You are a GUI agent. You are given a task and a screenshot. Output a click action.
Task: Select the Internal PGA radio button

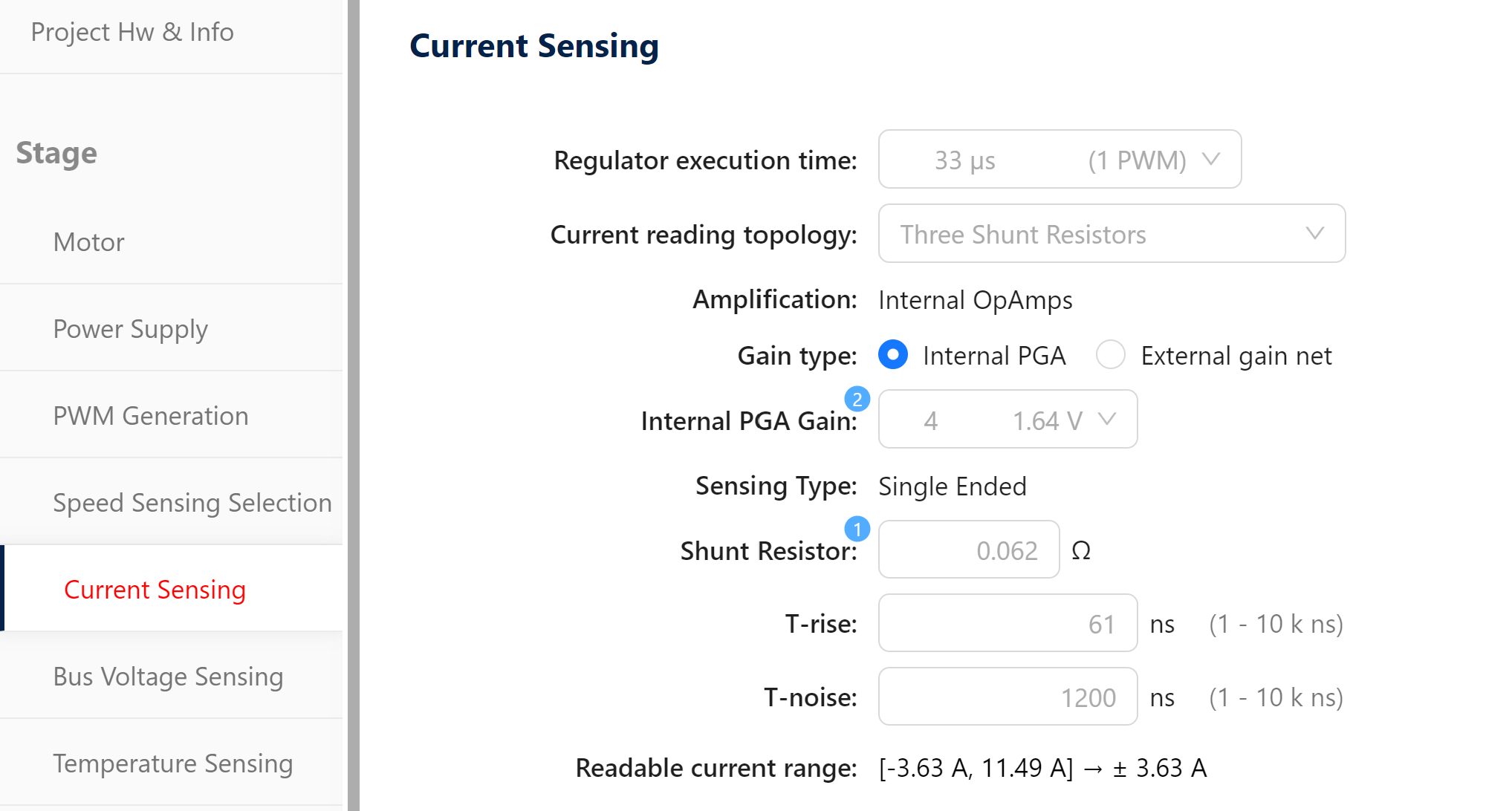click(892, 355)
